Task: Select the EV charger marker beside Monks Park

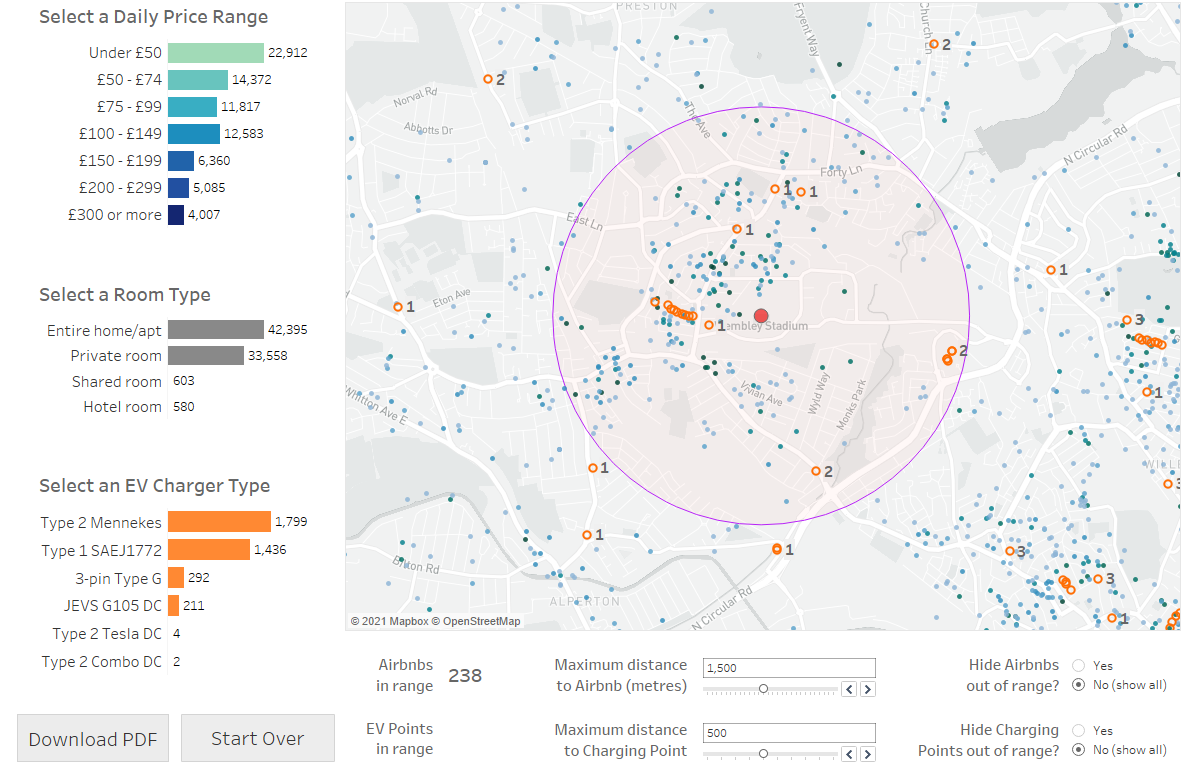Action: 816,471
